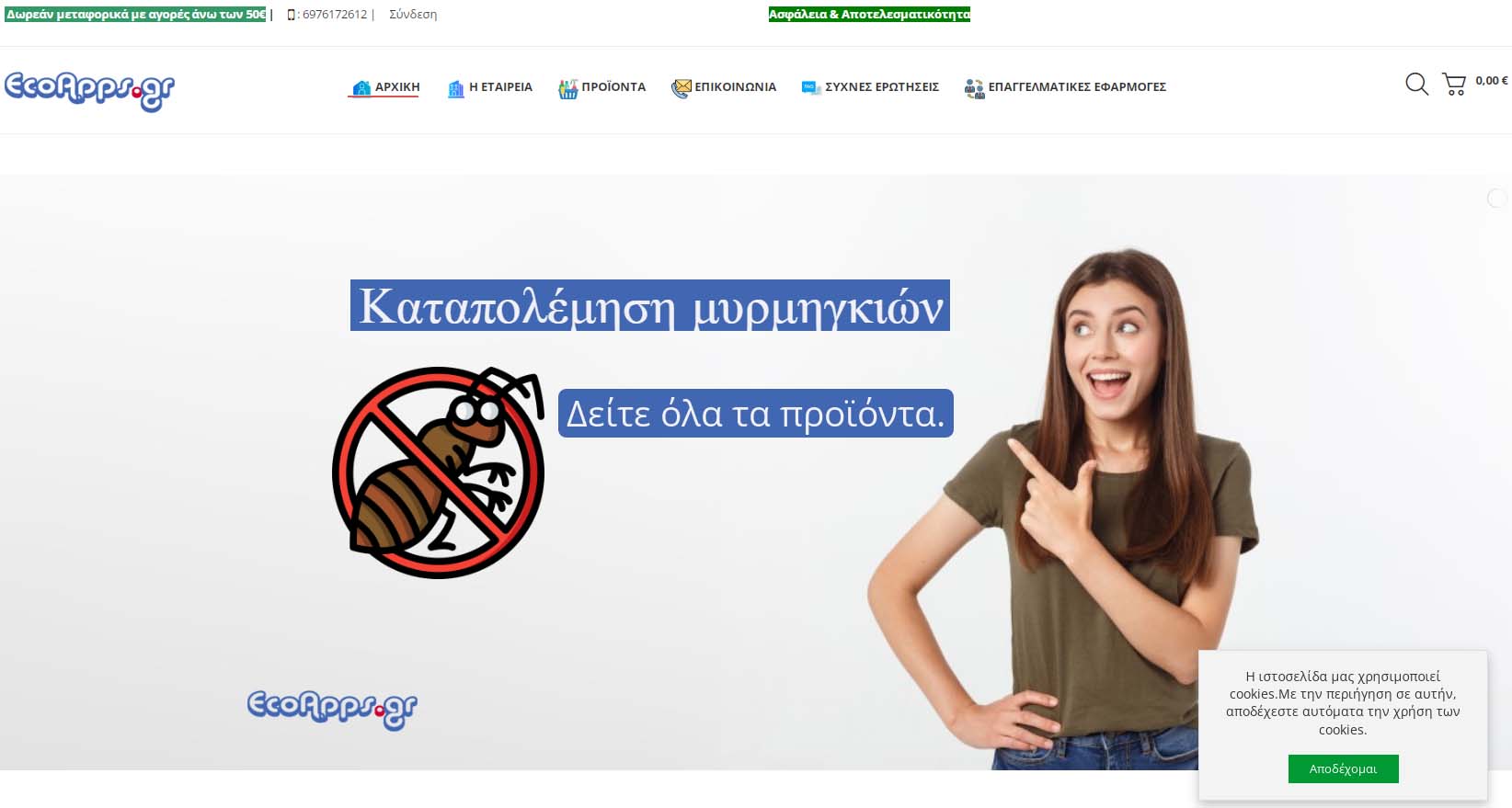Click the phone icon in top bar
The width and height of the screenshot is (1512, 808).
click(291, 15)
